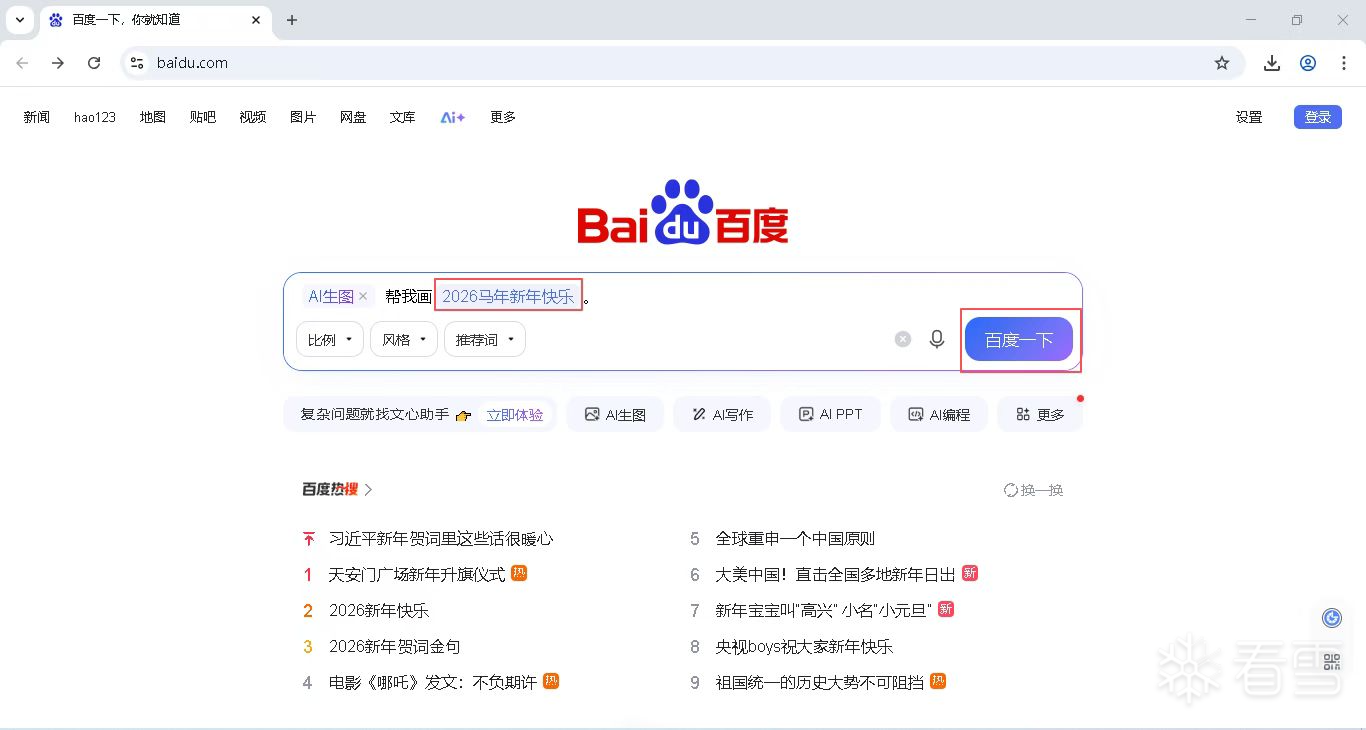
Task: Click the AI PPT shortcut button
Action: pyautogui.click(x=830, y=414)
